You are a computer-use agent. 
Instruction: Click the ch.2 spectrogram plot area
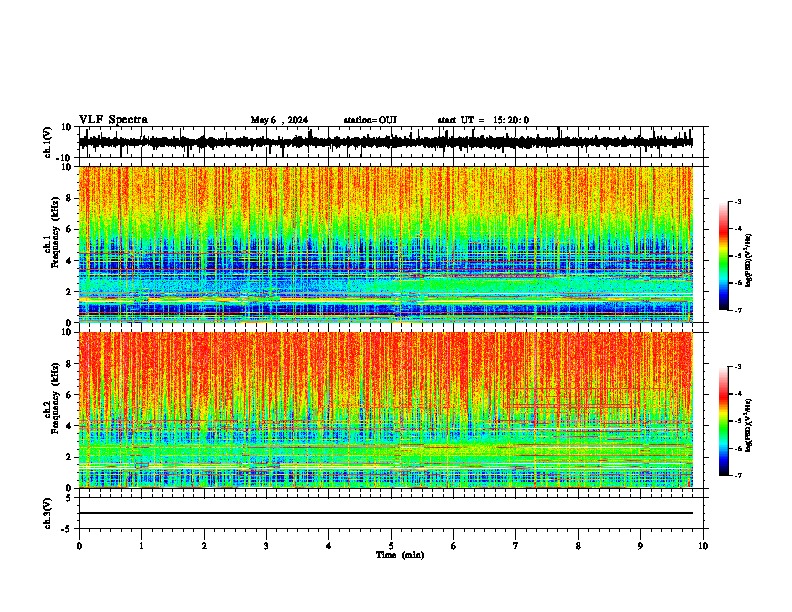[x=386, y=410]
